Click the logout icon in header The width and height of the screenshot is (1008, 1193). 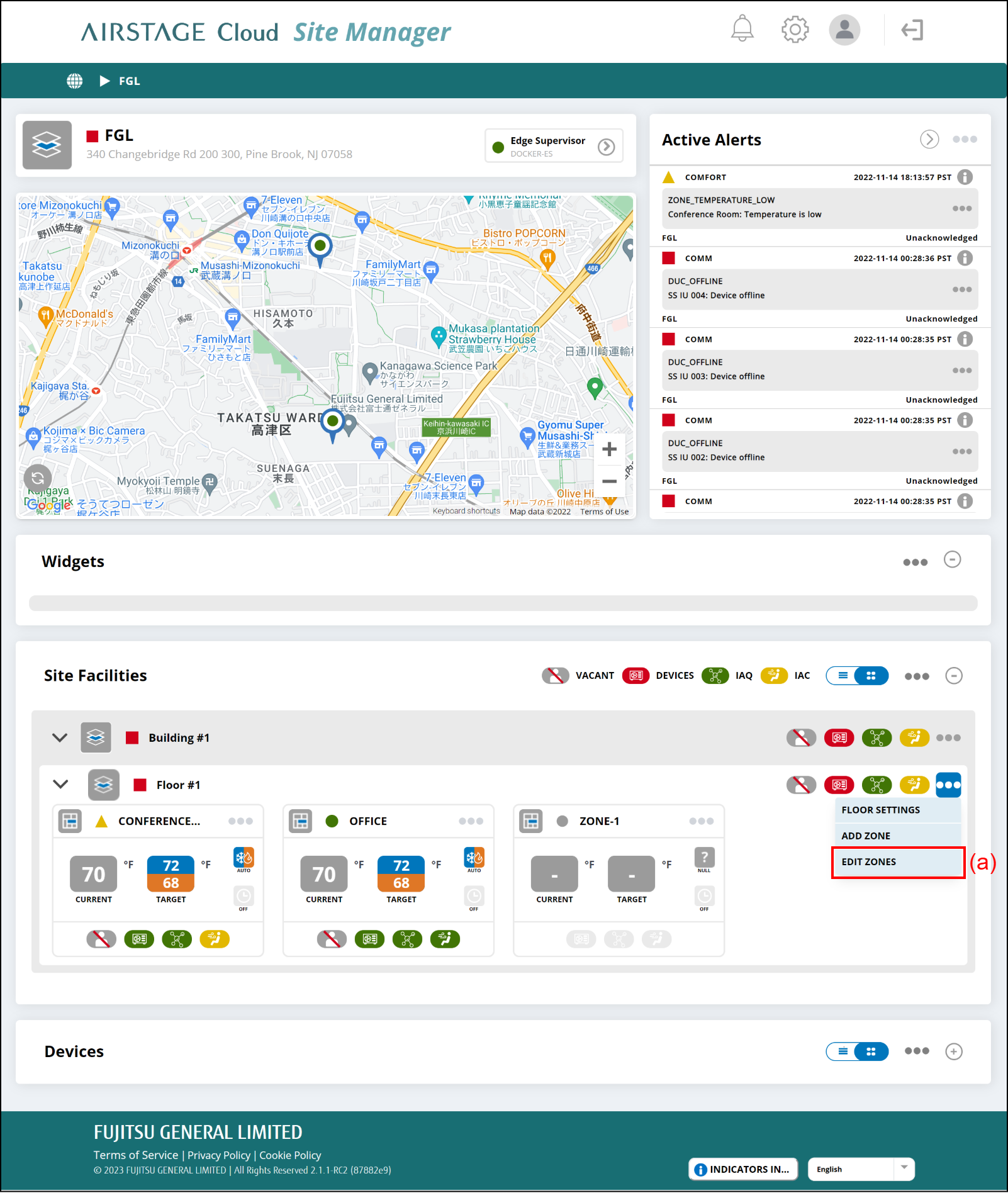[912, 30]
